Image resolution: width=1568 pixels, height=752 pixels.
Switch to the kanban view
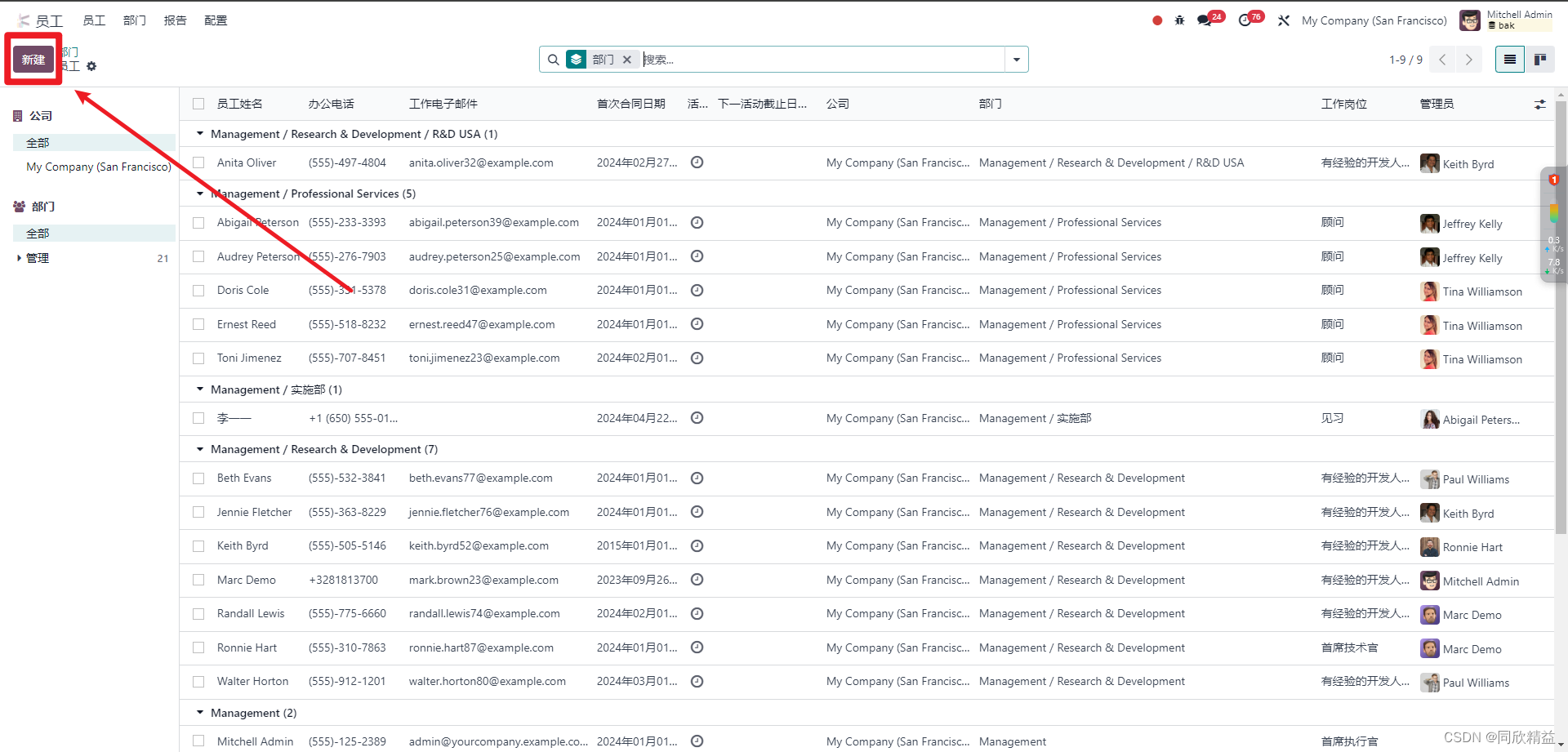point(1540,59)
